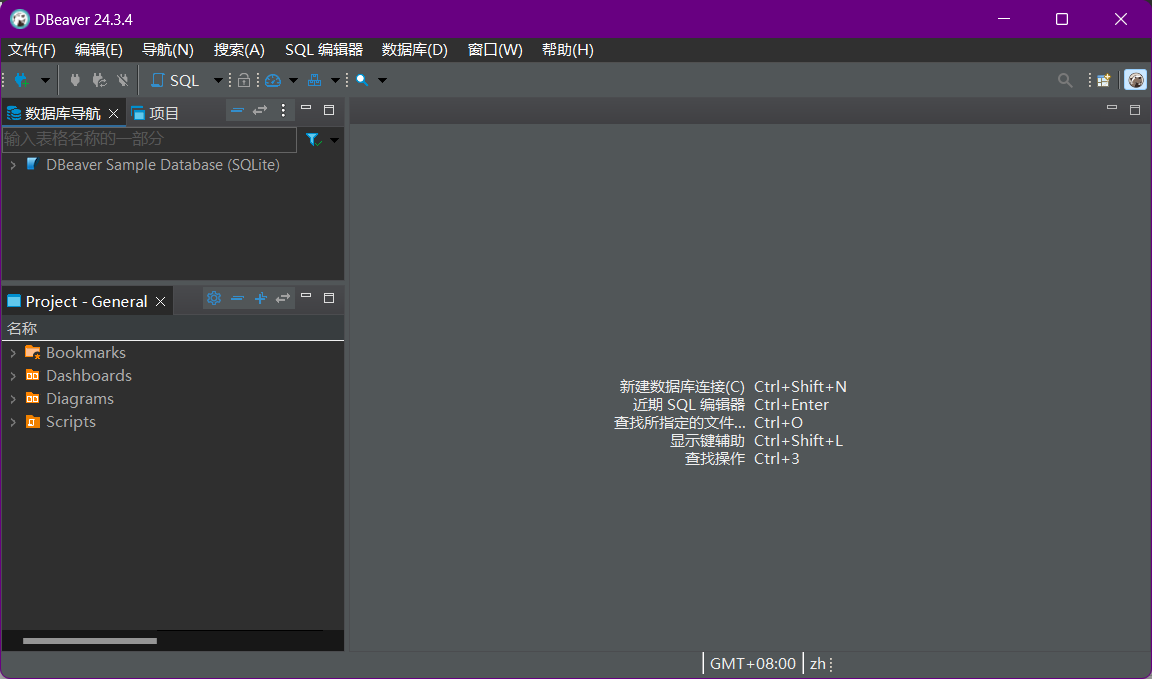Maximize the Project - General panel

pyautogui.click(x=329, y=298)
